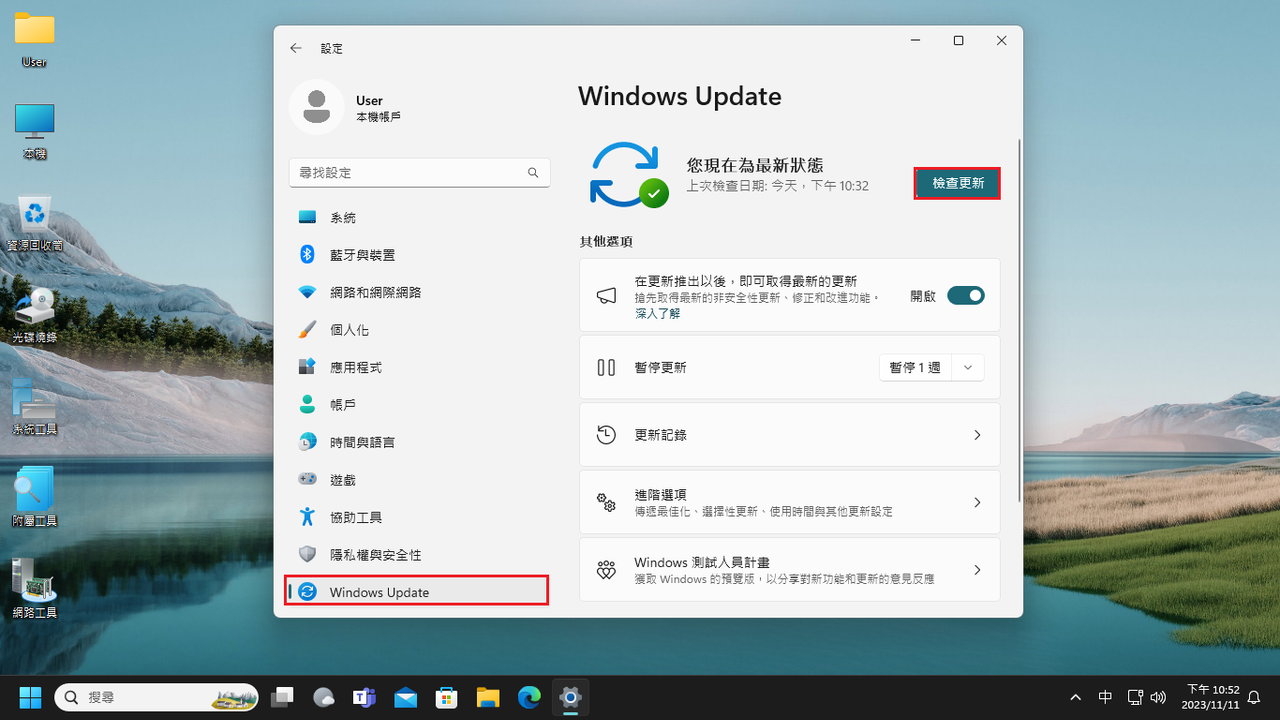Click the Settings window vertical scrollbar
Image resolution: width=1280 pixels, height=720 pixels.
click(1019, 320)
